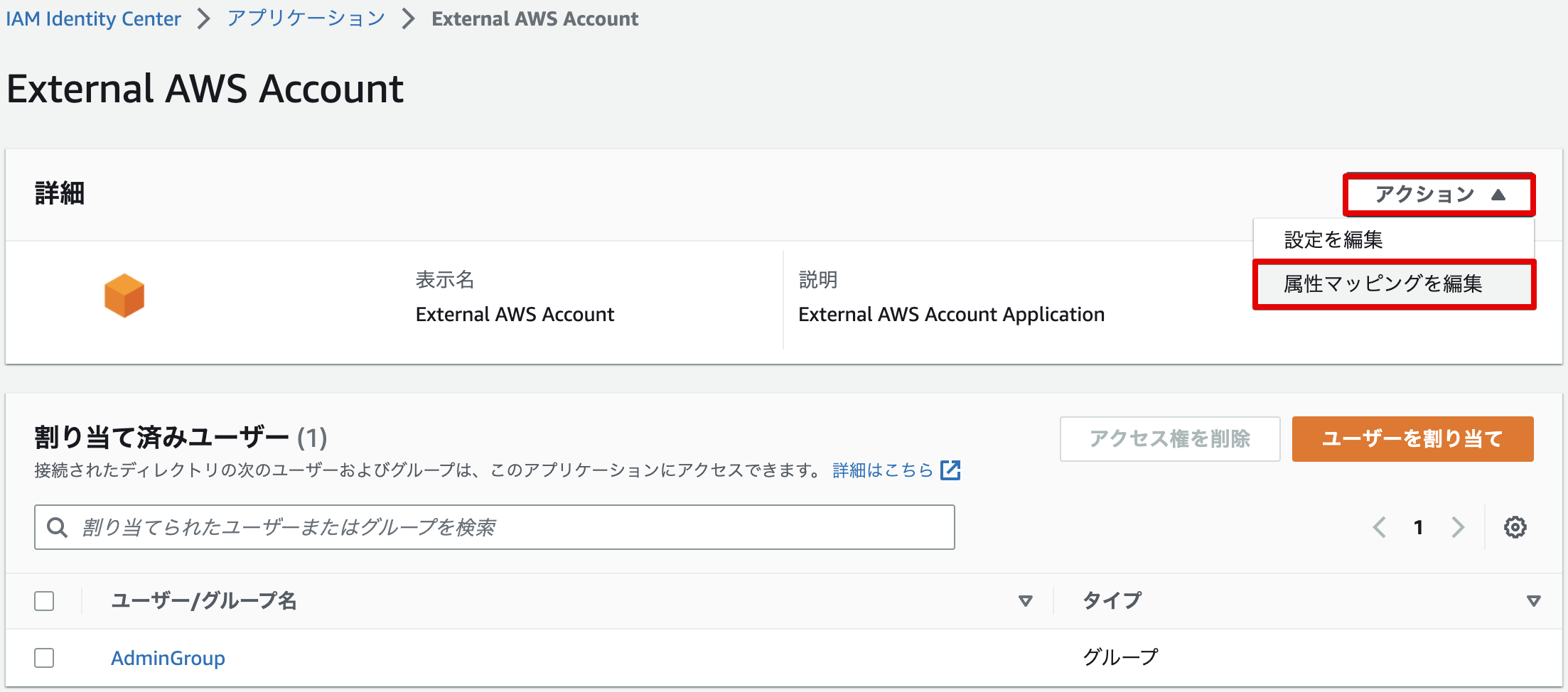Navigate to IAM Identity Center breadcrumb
The height and width of the screenshot is (692, 1568).
(93, 18)
